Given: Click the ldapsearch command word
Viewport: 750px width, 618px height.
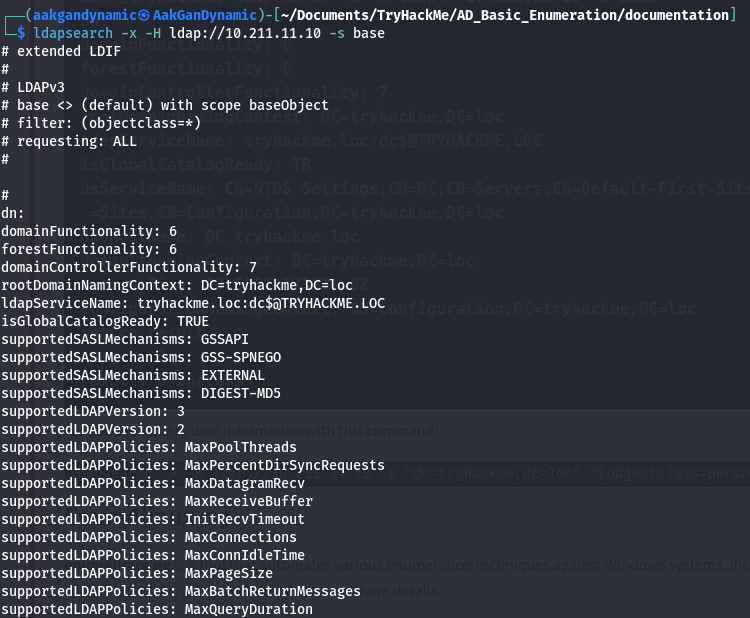Looking at the screenshot, I should [73, 33].
